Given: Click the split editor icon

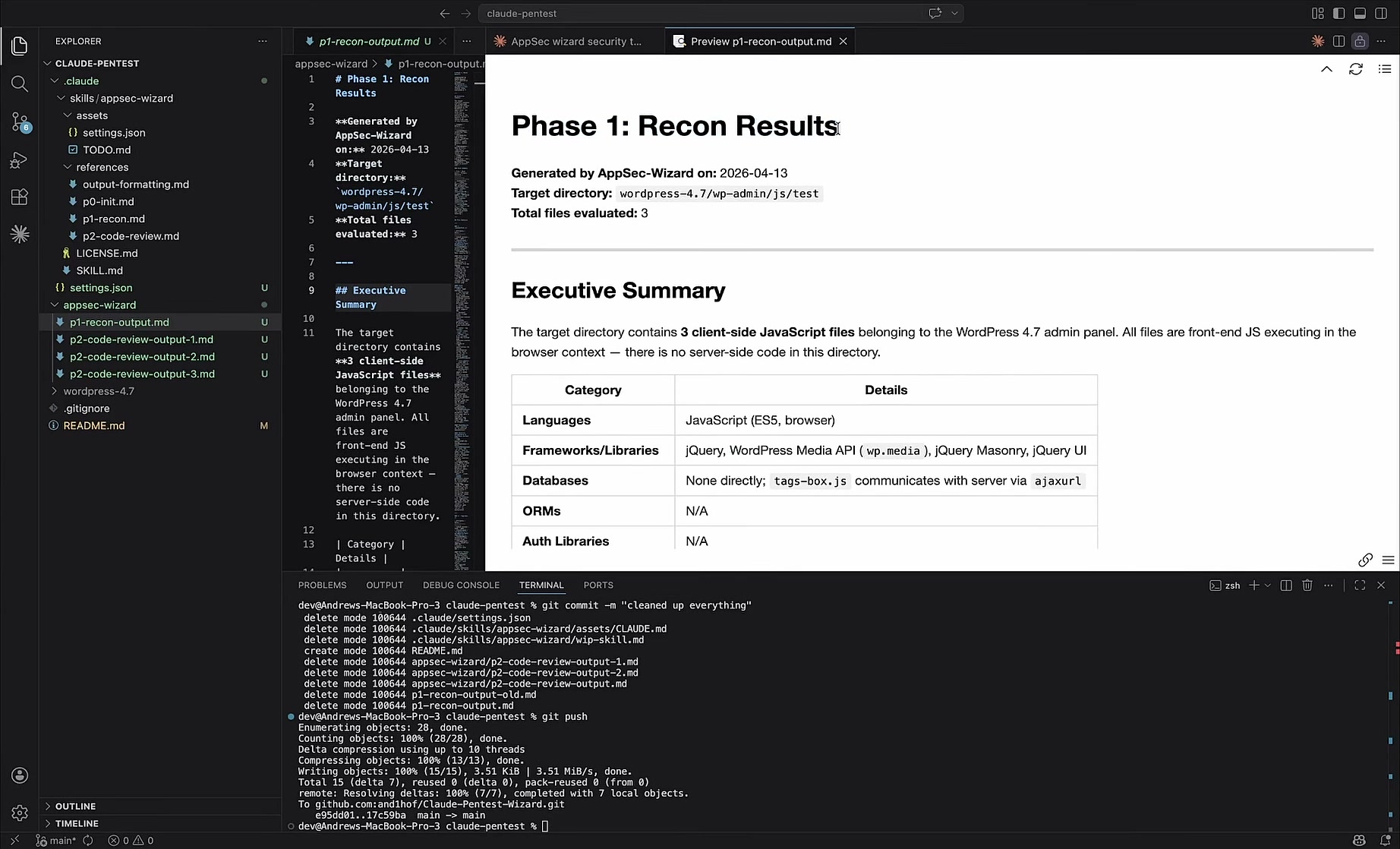Looking at the screenshot, I should tap(1339, 41).
